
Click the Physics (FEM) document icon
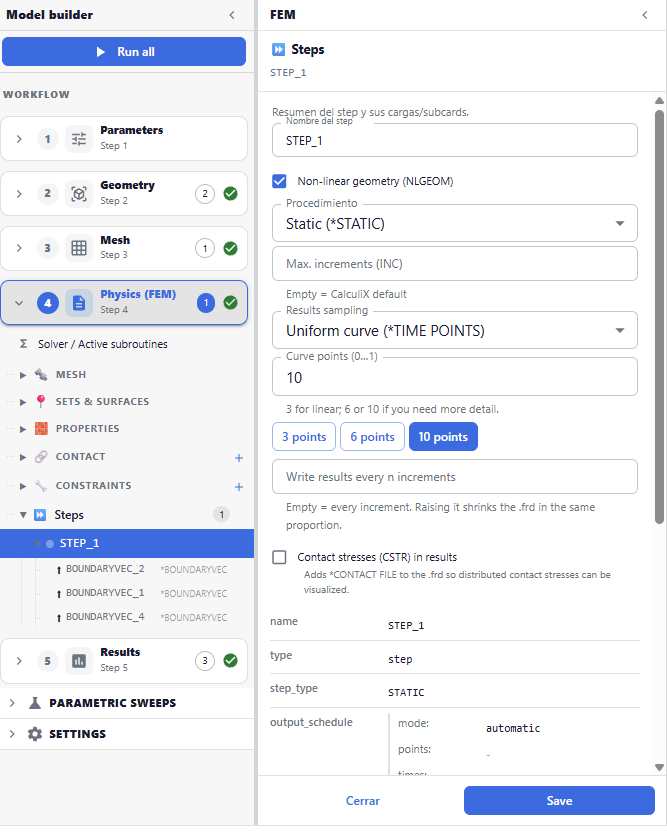[x=79, y=303]
